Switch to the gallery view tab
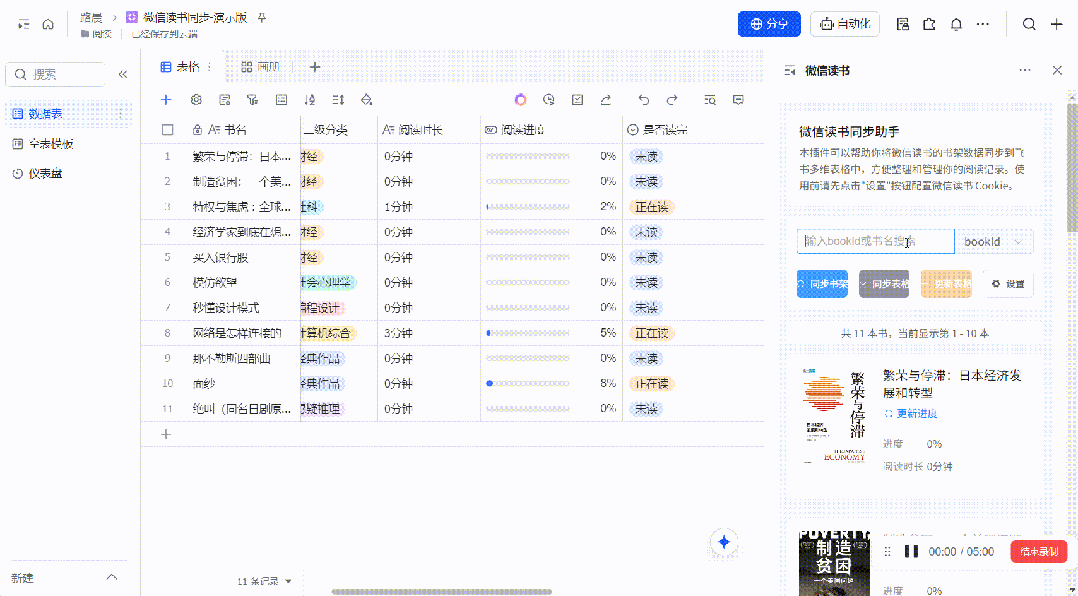The width and height of the screenshot is (1078, 596). 261,67
